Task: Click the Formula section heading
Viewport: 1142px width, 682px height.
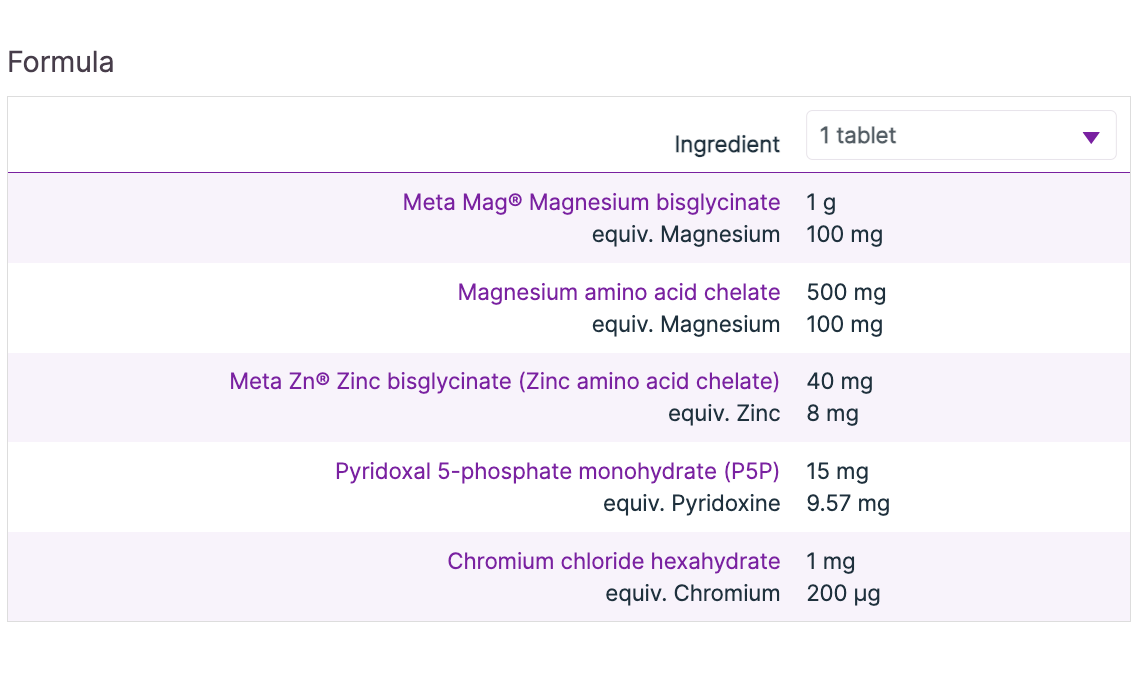Action: (60, 63)
